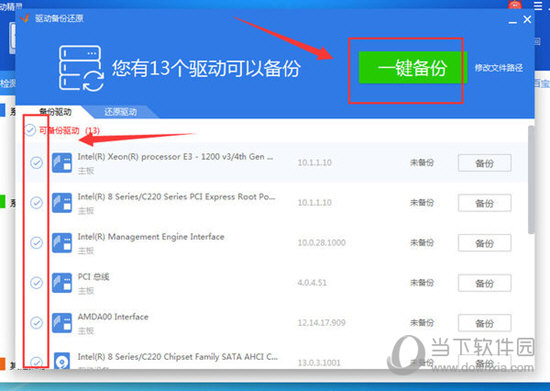Image resolution: width=550 pixels, height=391 pixels.
Task: Click the 驱动备份还原 title logo icon
Action: (25, 18)
